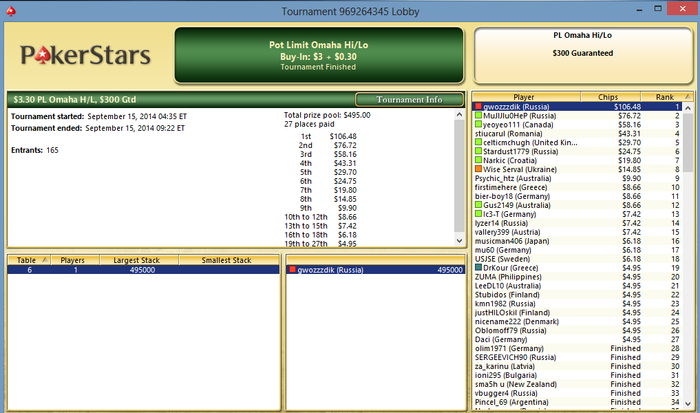Image resolution: width=700 pixels, height=413 pixels.
Task: Click teal status square next to DrKour
Action: 478,267
